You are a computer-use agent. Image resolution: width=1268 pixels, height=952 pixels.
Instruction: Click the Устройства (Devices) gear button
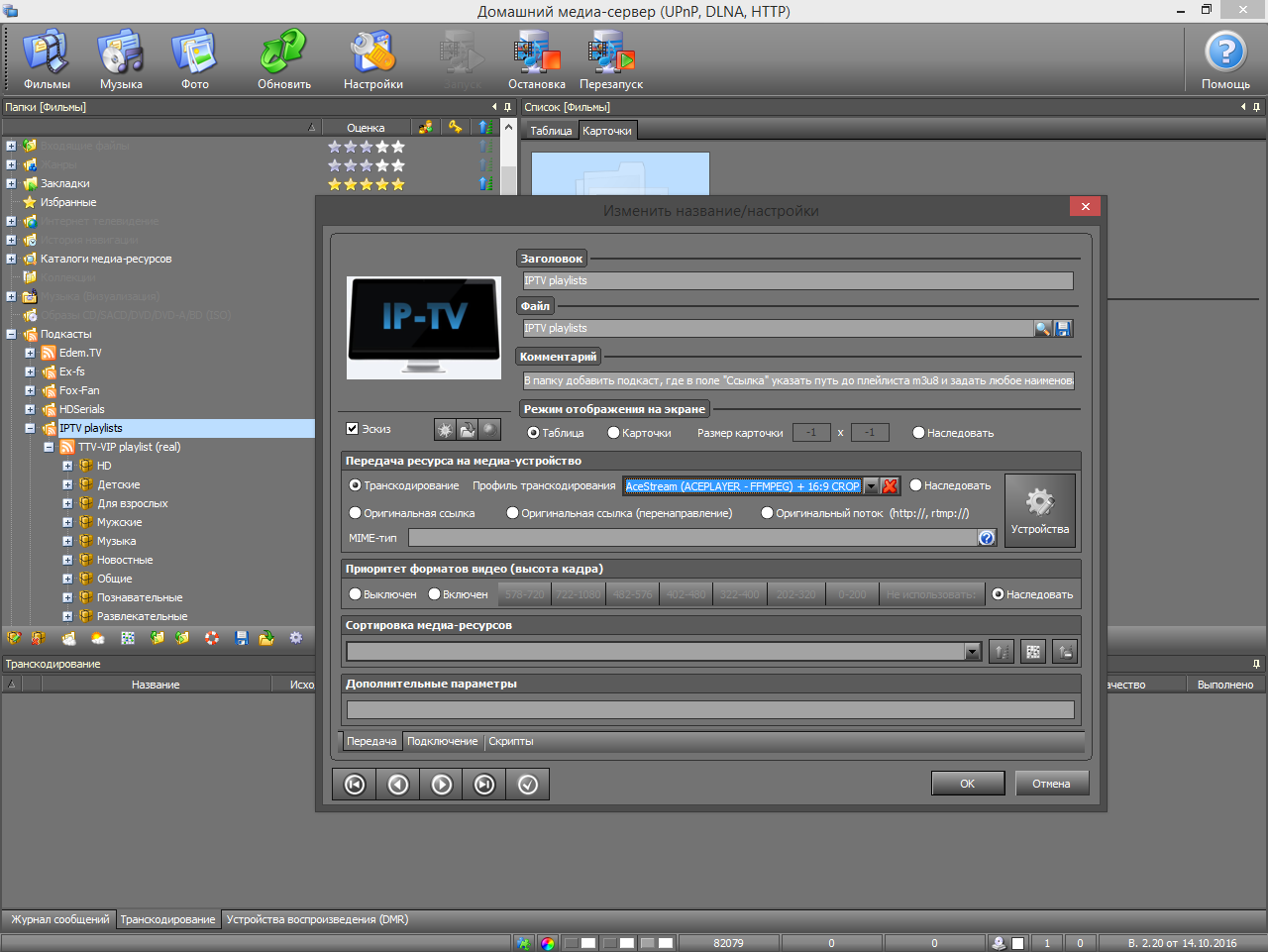[x=1039, y=510]
